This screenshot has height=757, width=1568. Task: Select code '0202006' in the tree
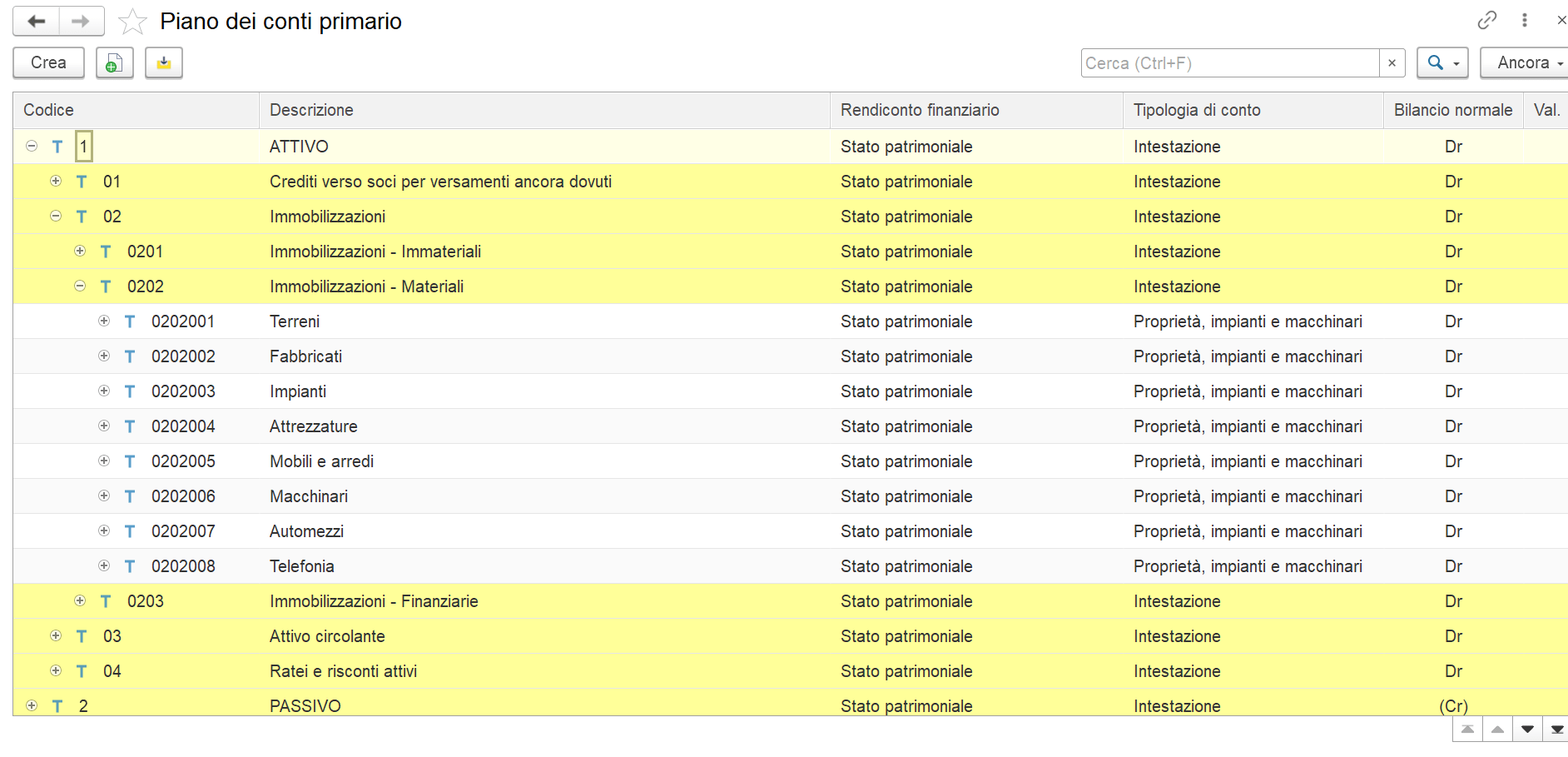coord(183,496)
